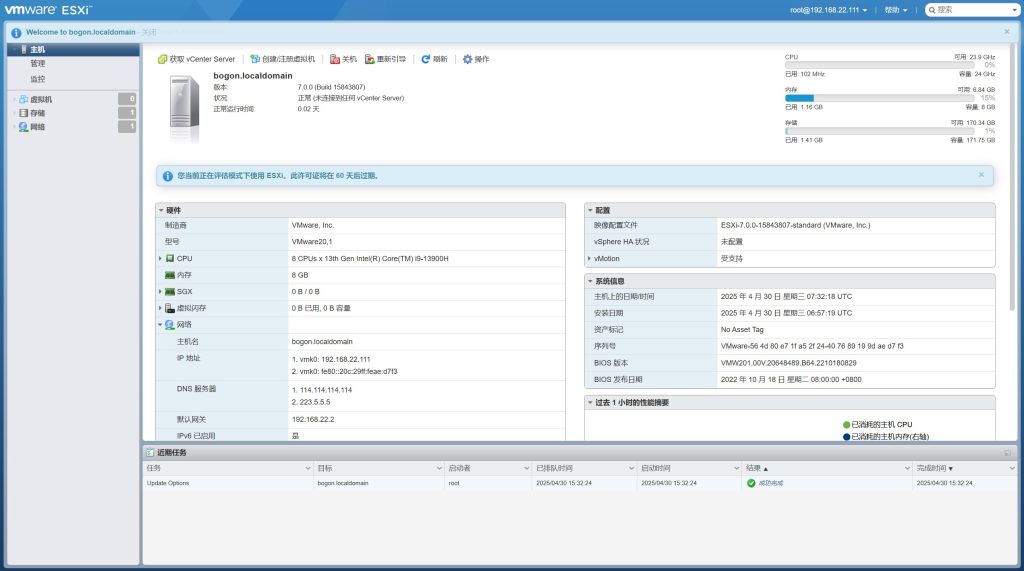Viewport: 1024px width, 571px height.
Task: Click the 虚拟机 icon in navigator
Action: [x=24, y=99]
